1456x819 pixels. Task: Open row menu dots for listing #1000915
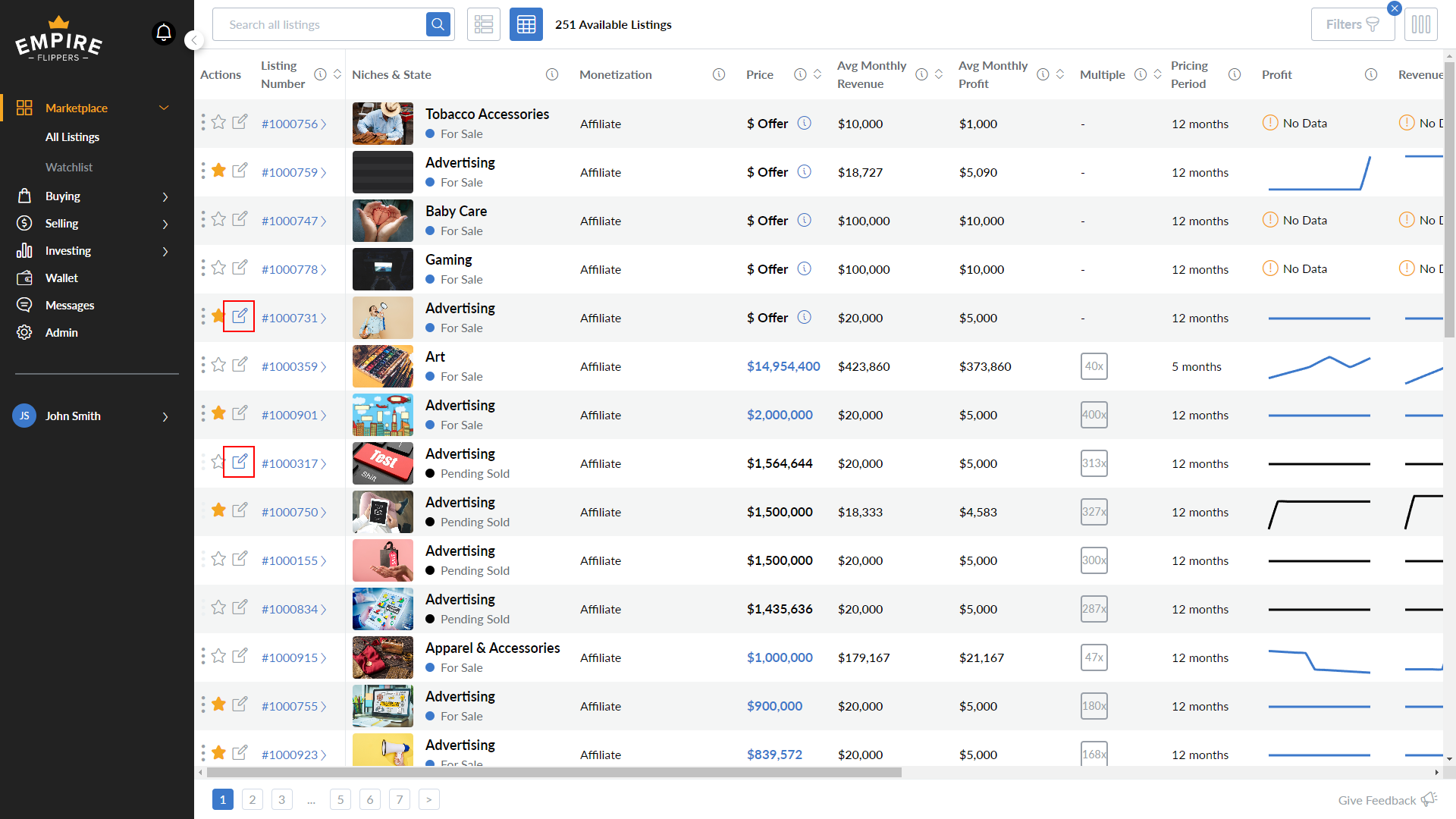pyautogui.click(x=203, y=657)
